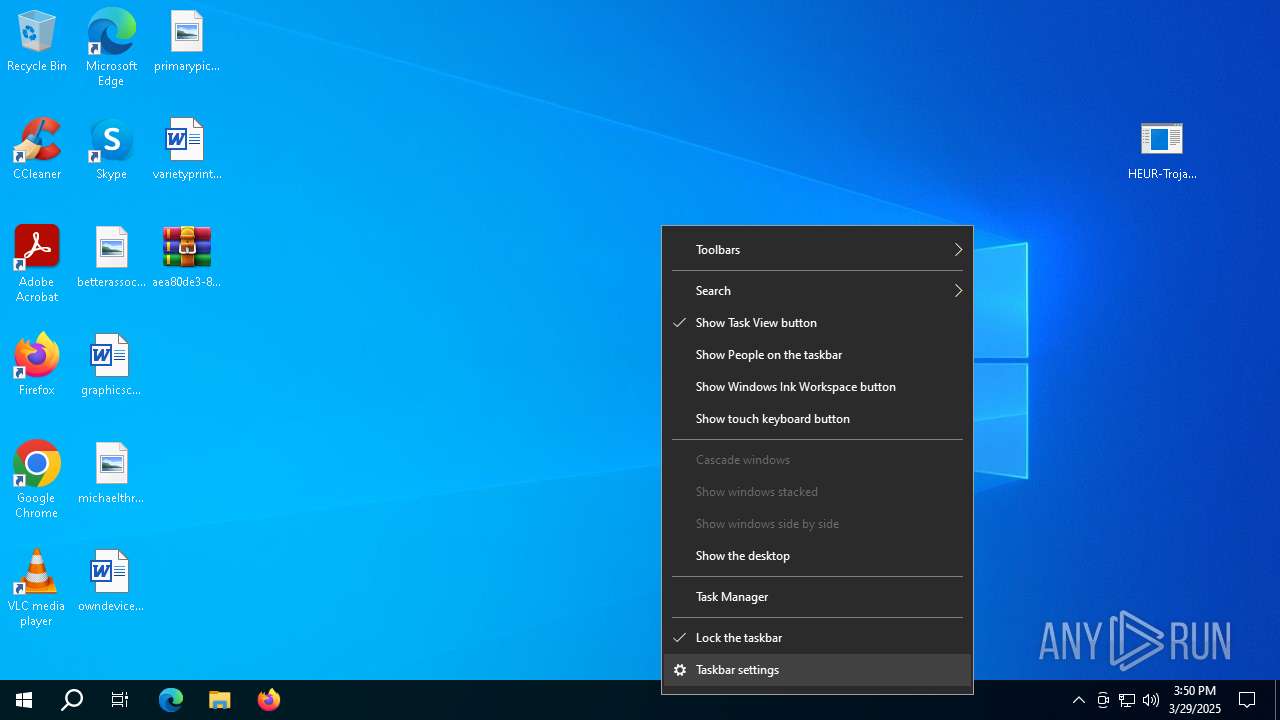
Task: Open Task Manager from context menu
Action: (x=818, y=597)
